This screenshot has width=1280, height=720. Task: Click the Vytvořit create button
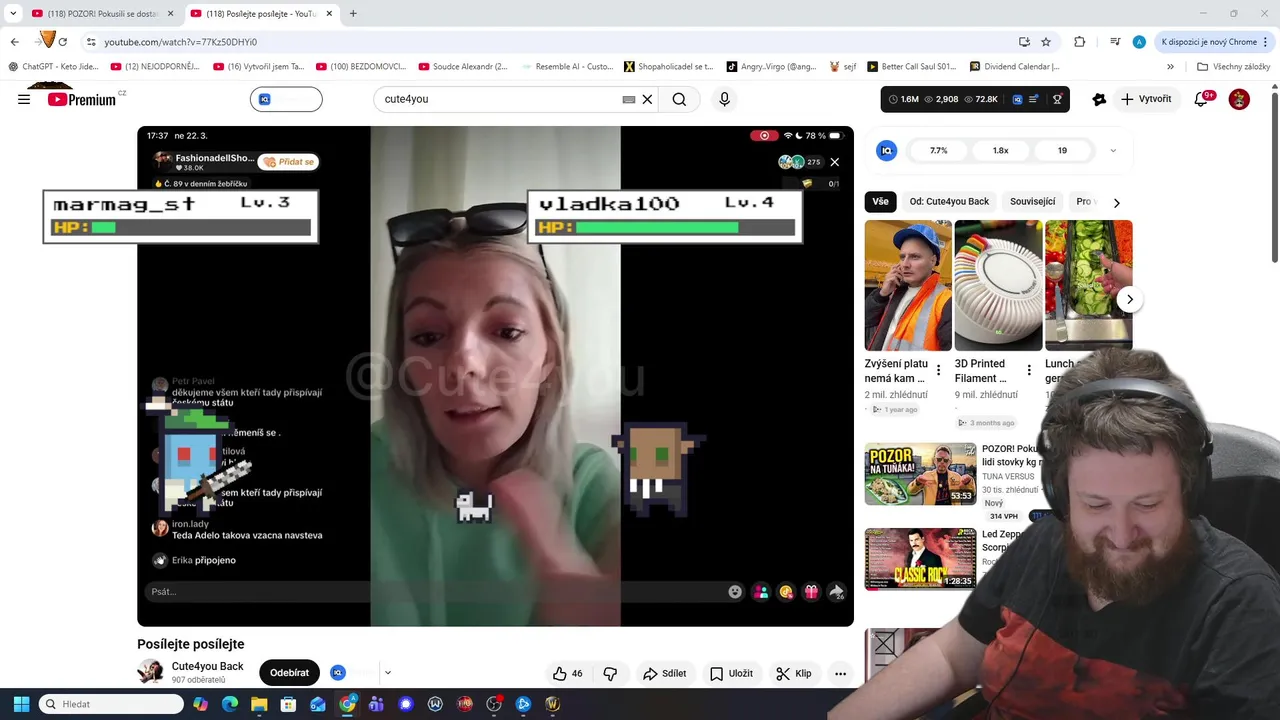pos(1146,99)
